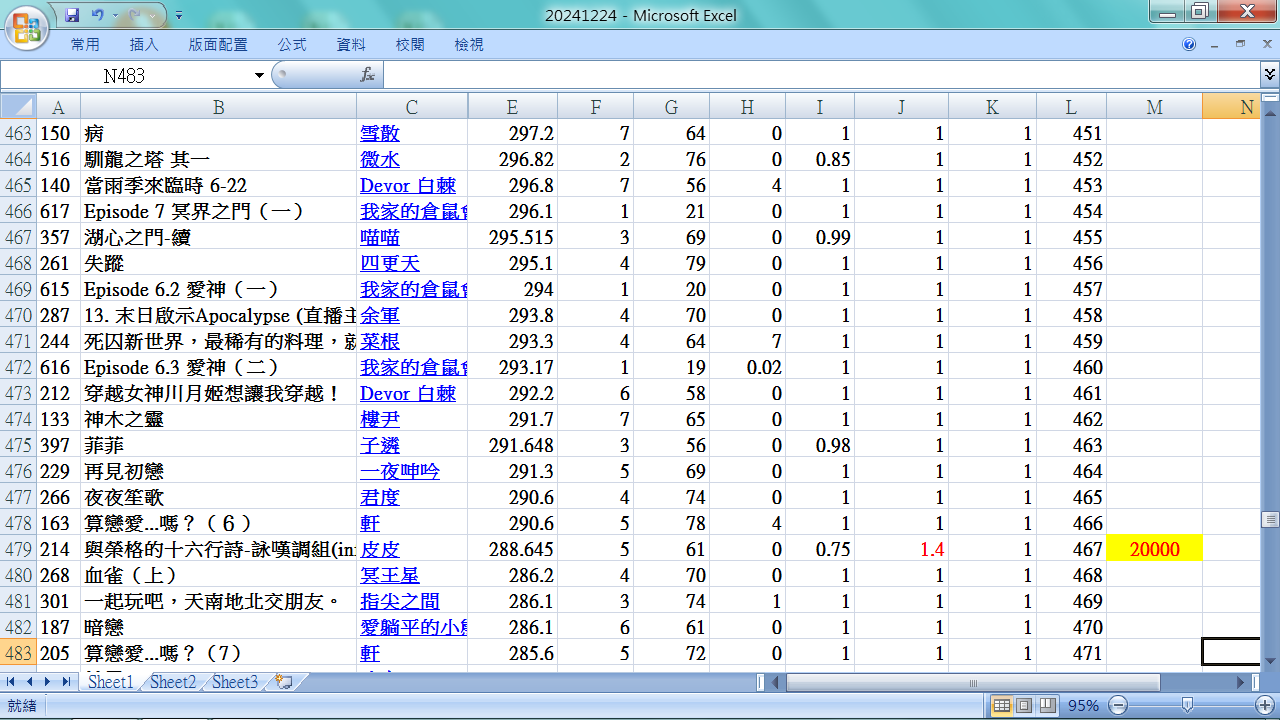Open the 校閱 ribbon tab
Image resolution: width=1280 pixels, height=720 pixels.
tap(410, 45)
